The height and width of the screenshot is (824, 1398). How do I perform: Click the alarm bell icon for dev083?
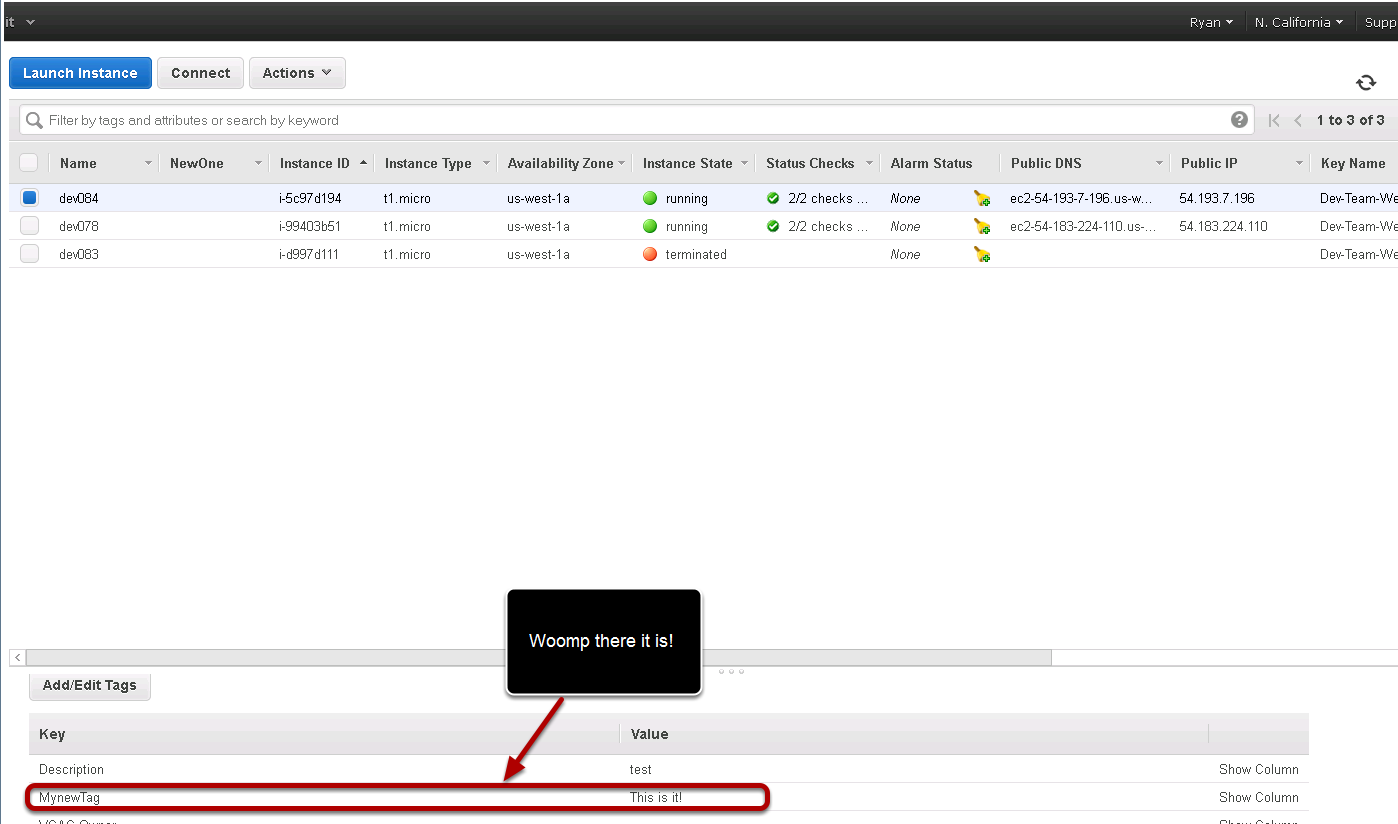coord(982,255)
